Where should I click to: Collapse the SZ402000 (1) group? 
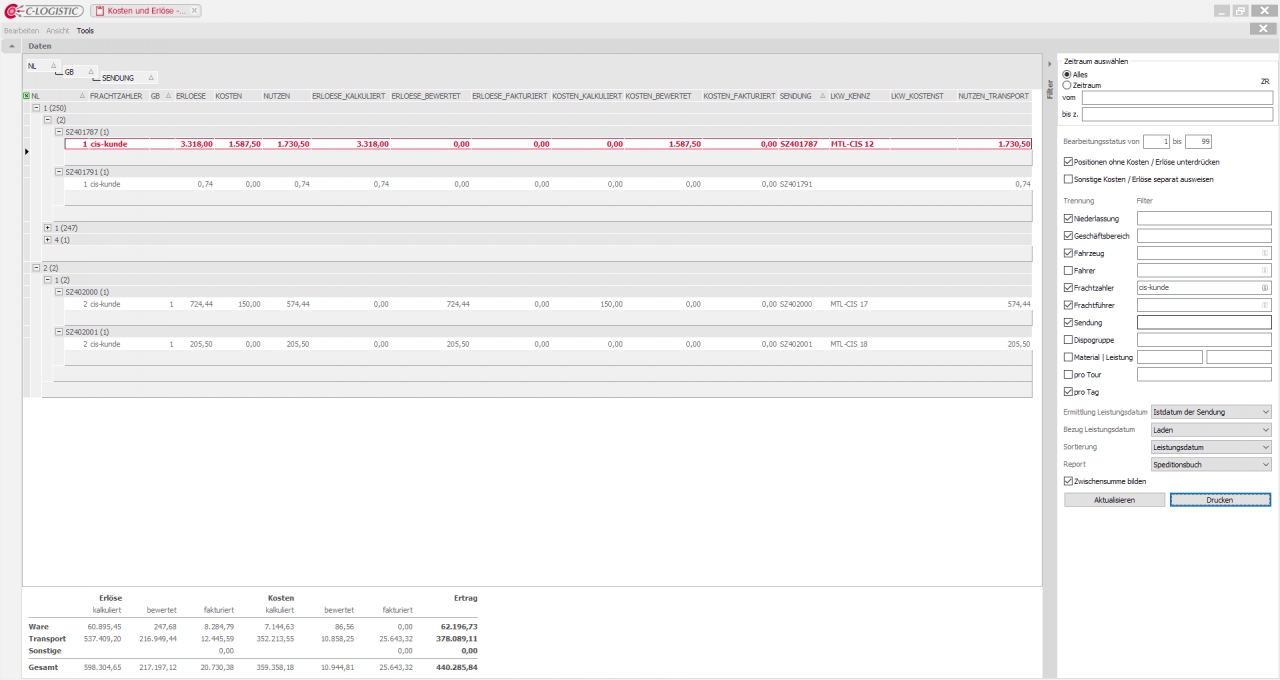tap(58, 291)
